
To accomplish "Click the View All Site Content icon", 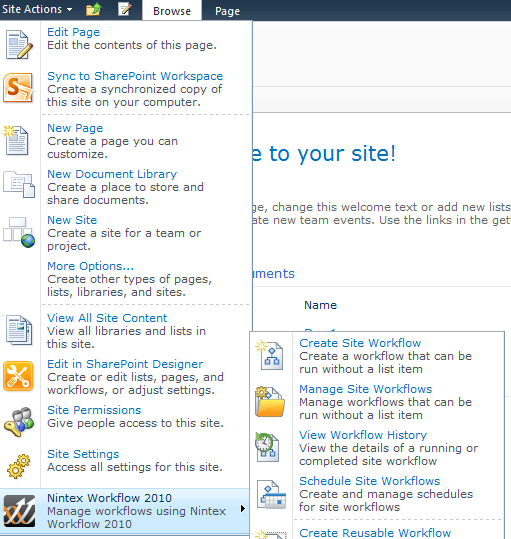I will click(19, 330).
